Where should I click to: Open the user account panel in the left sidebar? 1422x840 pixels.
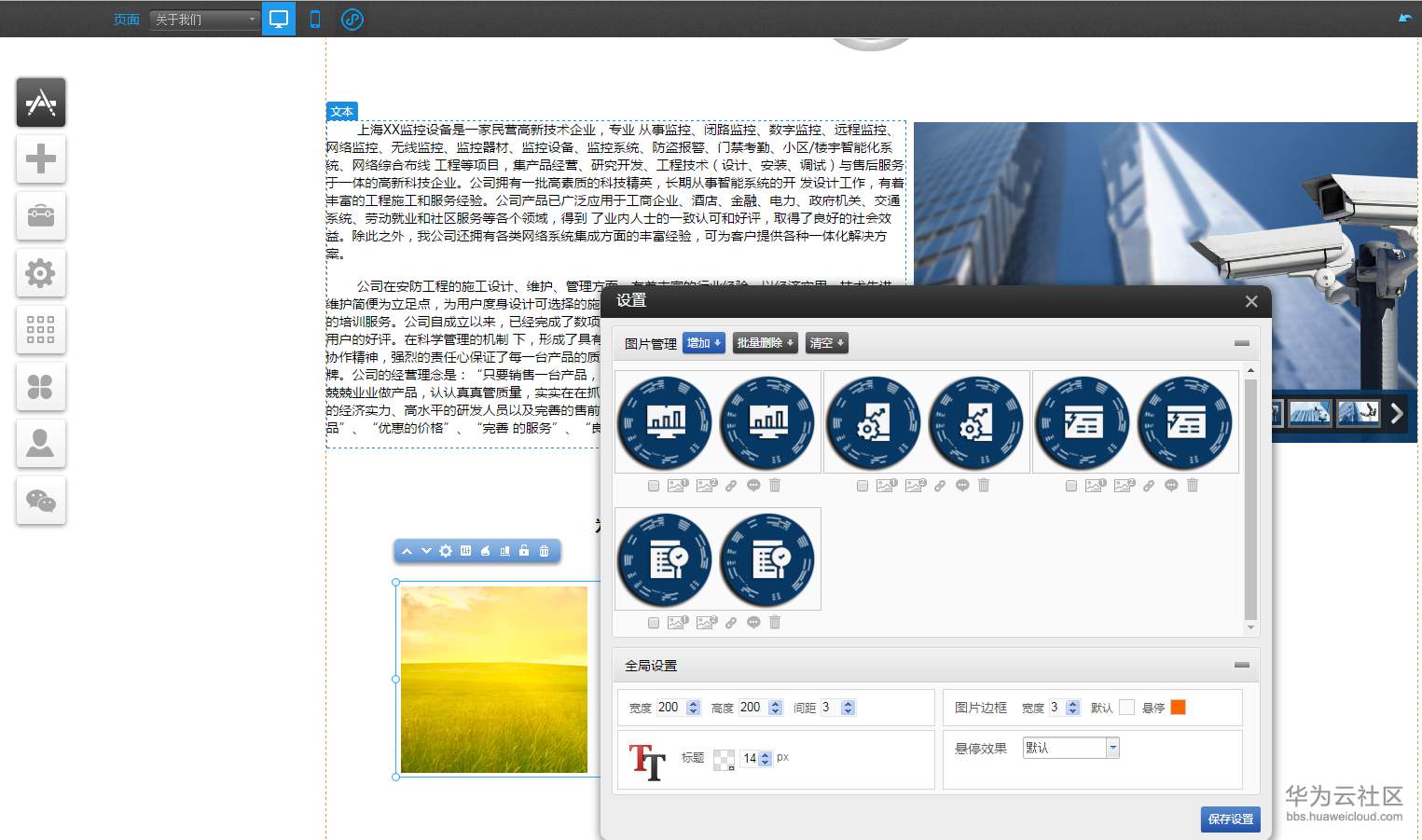[41, 444]
